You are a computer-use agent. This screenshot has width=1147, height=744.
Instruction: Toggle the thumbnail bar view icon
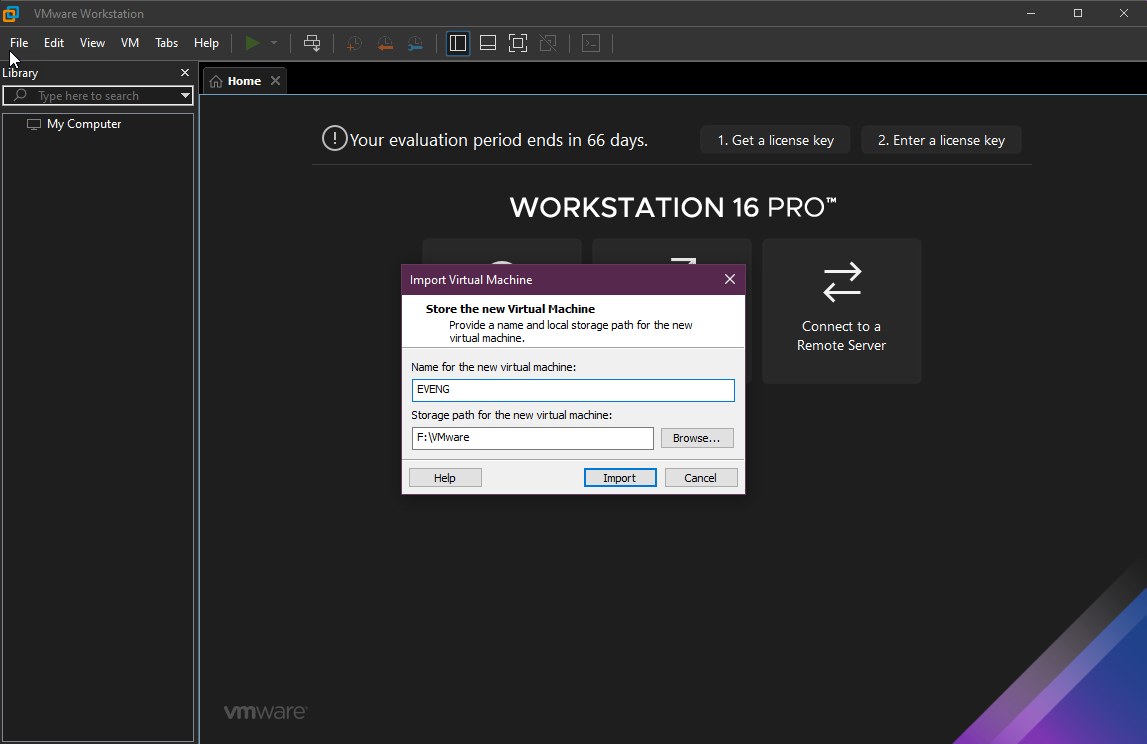click(x=488, y=43)
